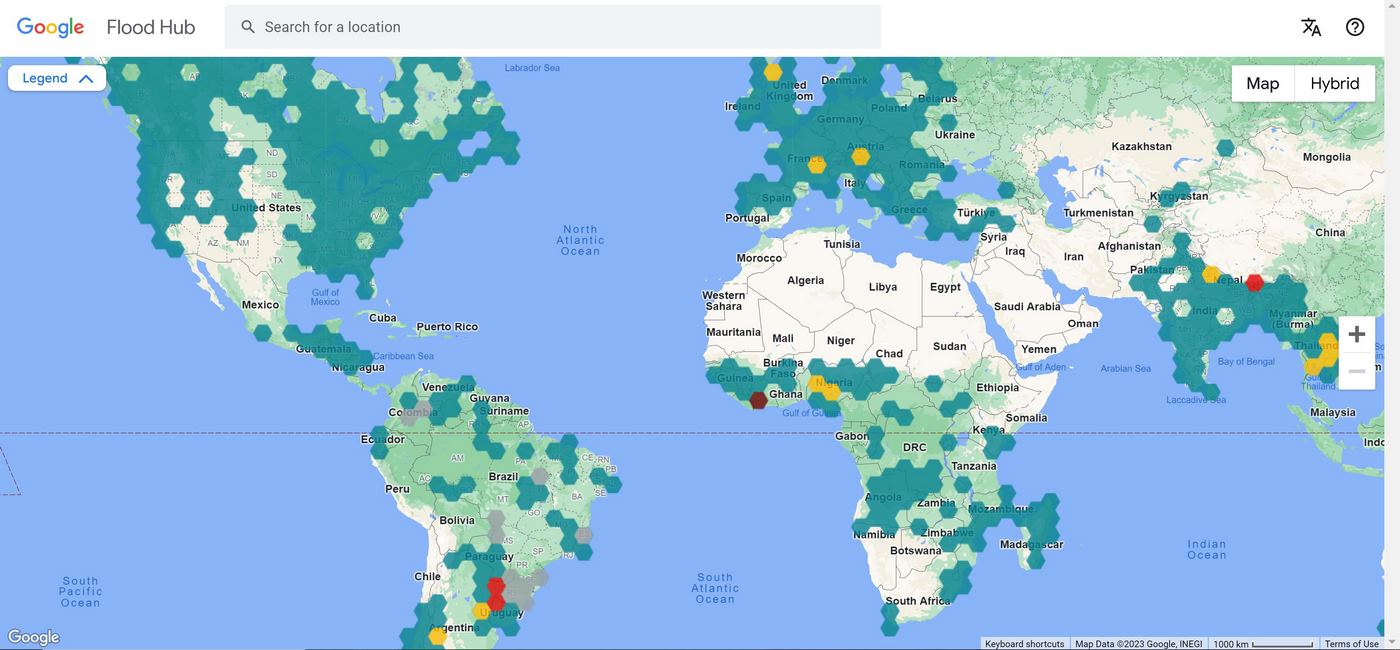The height and width of the screenshot is (650, 1400).
Task: Open the Terms of Use link
Action: 1351,644
